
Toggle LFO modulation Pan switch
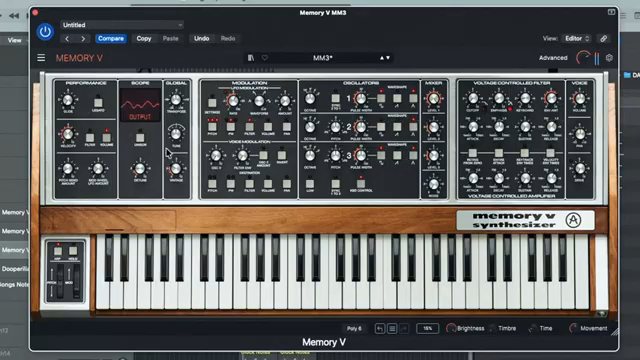click(287, 127)
